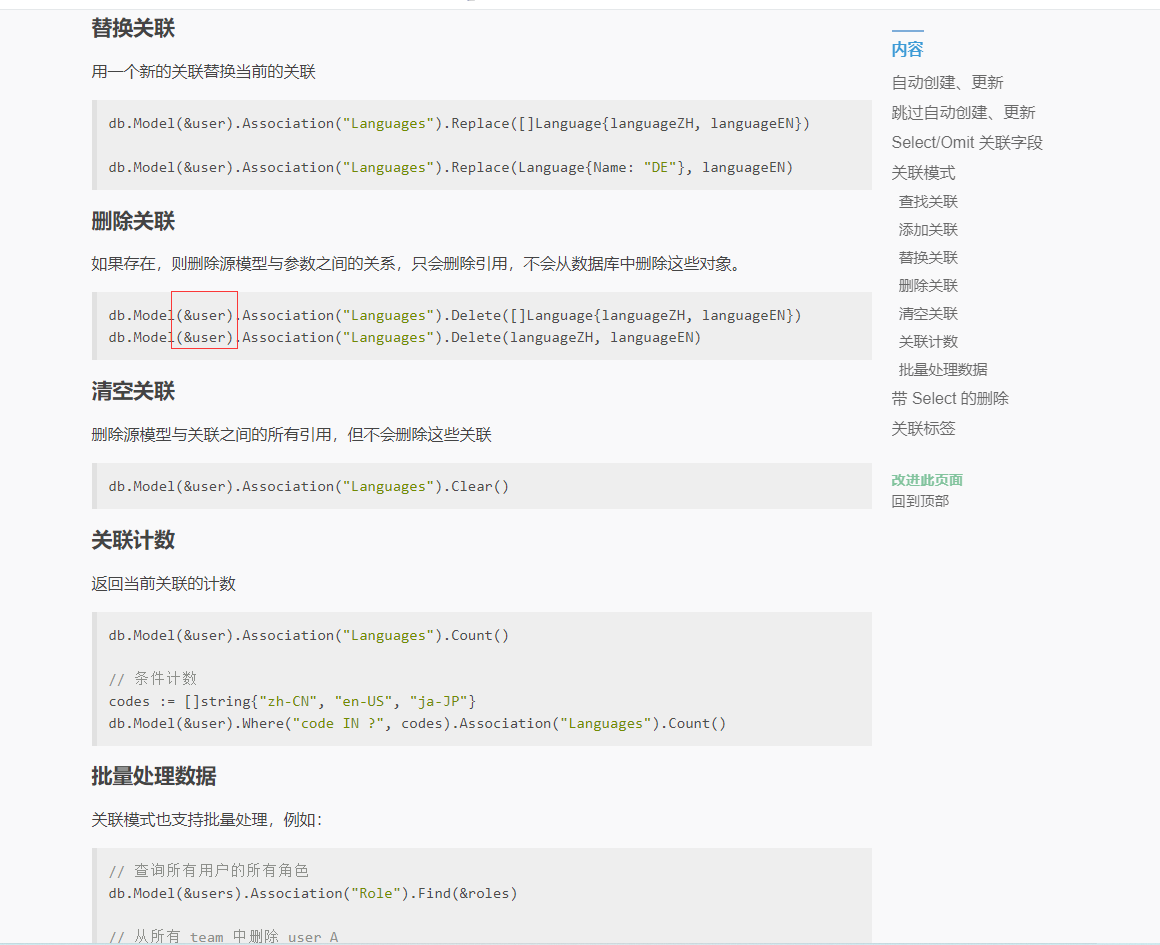Go to '跳过自动创建、更新' sidebar link
1160x945 pixels.
coord(963,113)
